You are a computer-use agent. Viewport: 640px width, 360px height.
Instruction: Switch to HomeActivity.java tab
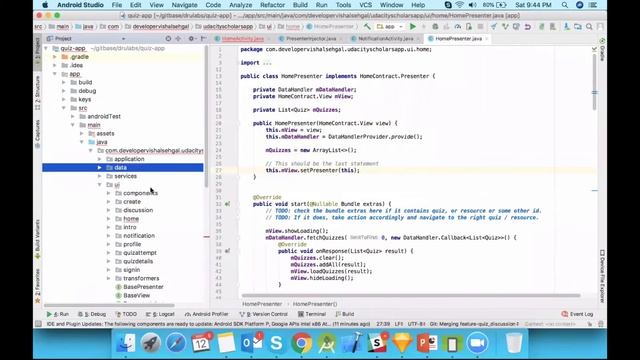(x=243, y=38)
